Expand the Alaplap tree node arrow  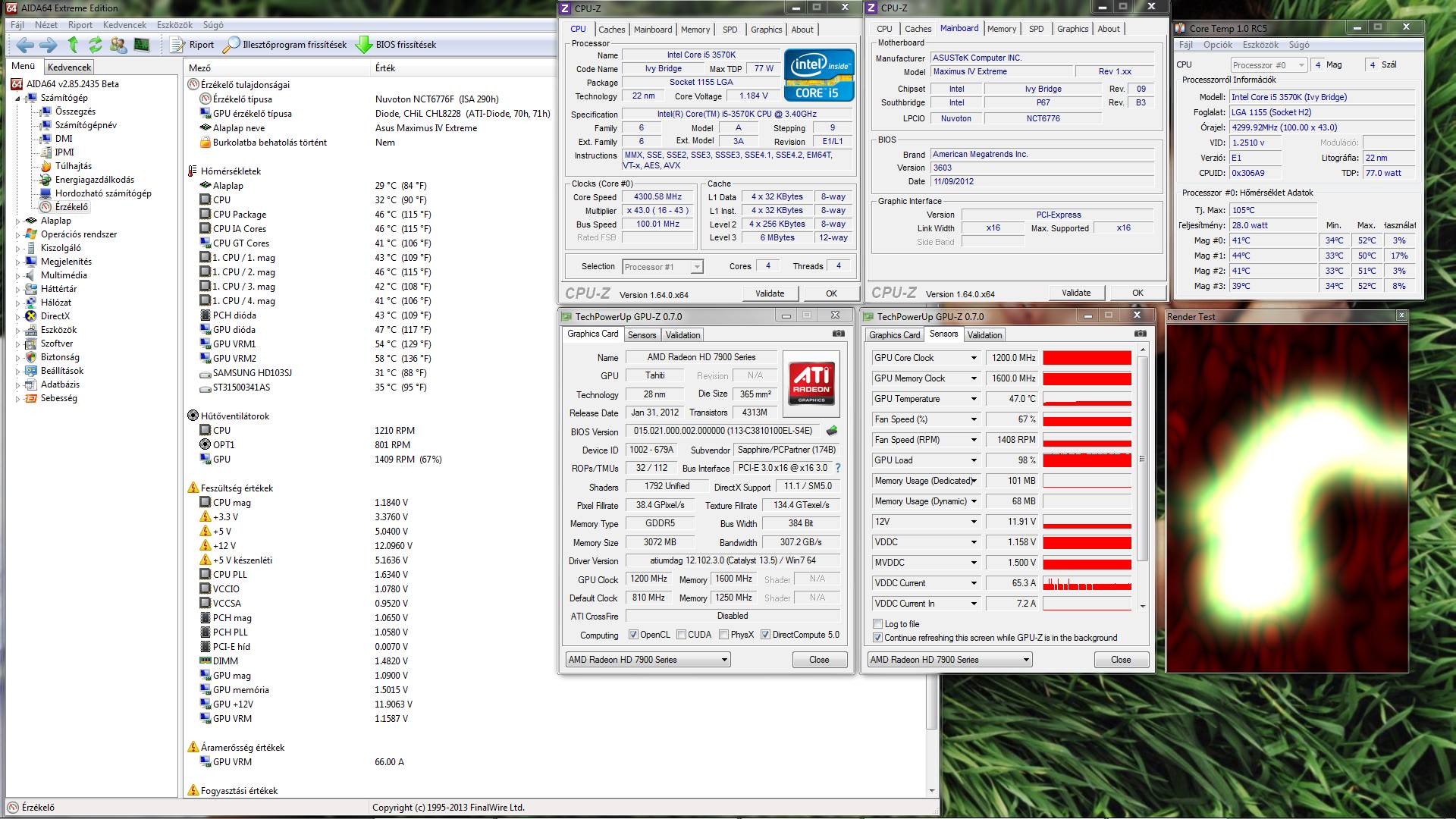click(18, 221)
